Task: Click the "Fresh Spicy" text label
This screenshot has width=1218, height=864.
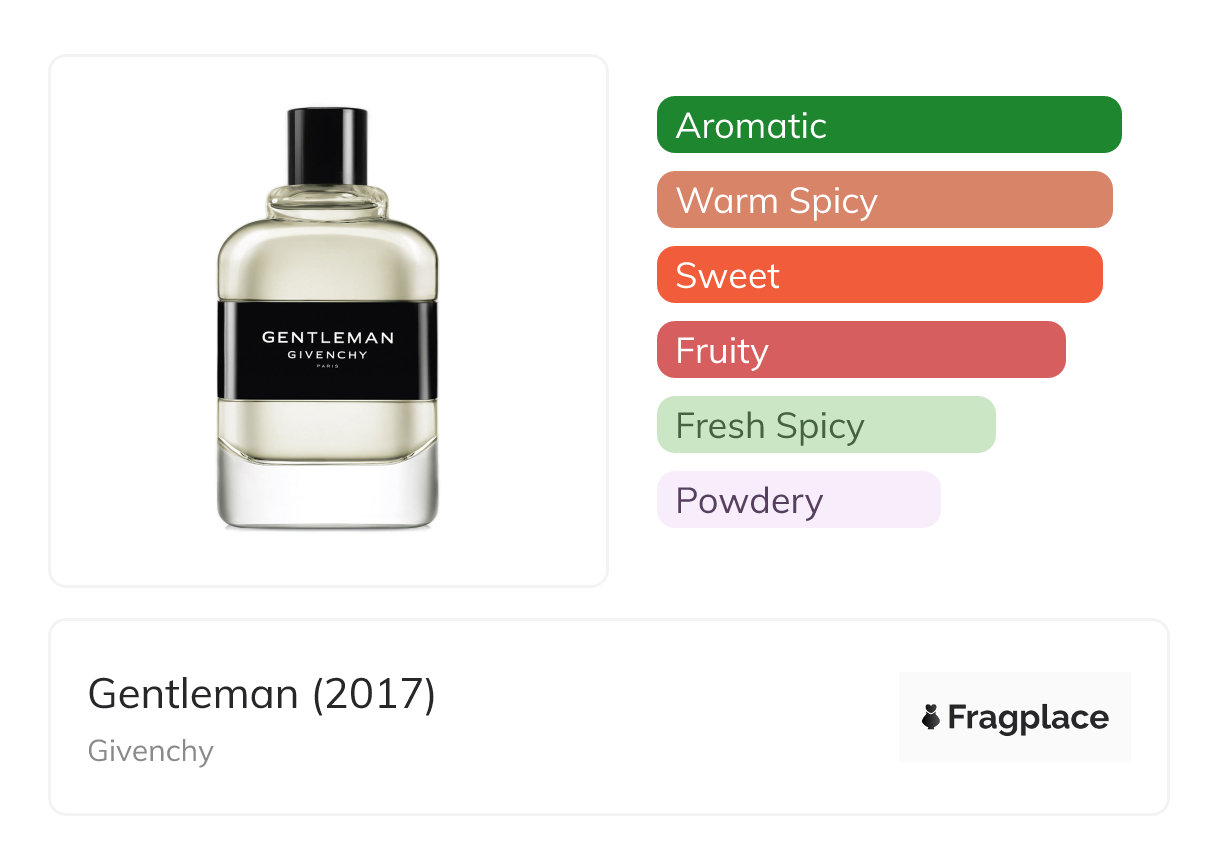Action: (770, 426)
